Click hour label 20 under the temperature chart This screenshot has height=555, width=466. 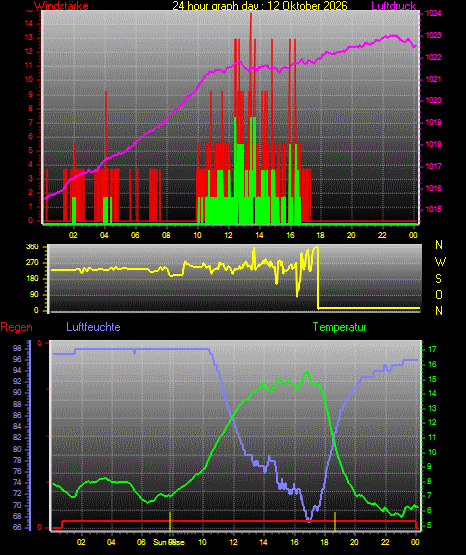(354, 542)
